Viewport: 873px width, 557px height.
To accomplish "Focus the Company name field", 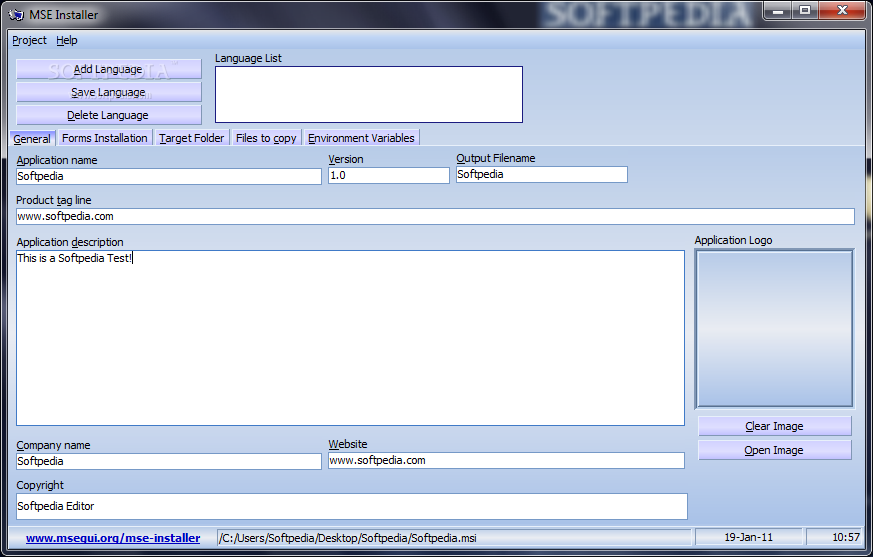I will tap(169, 461).
